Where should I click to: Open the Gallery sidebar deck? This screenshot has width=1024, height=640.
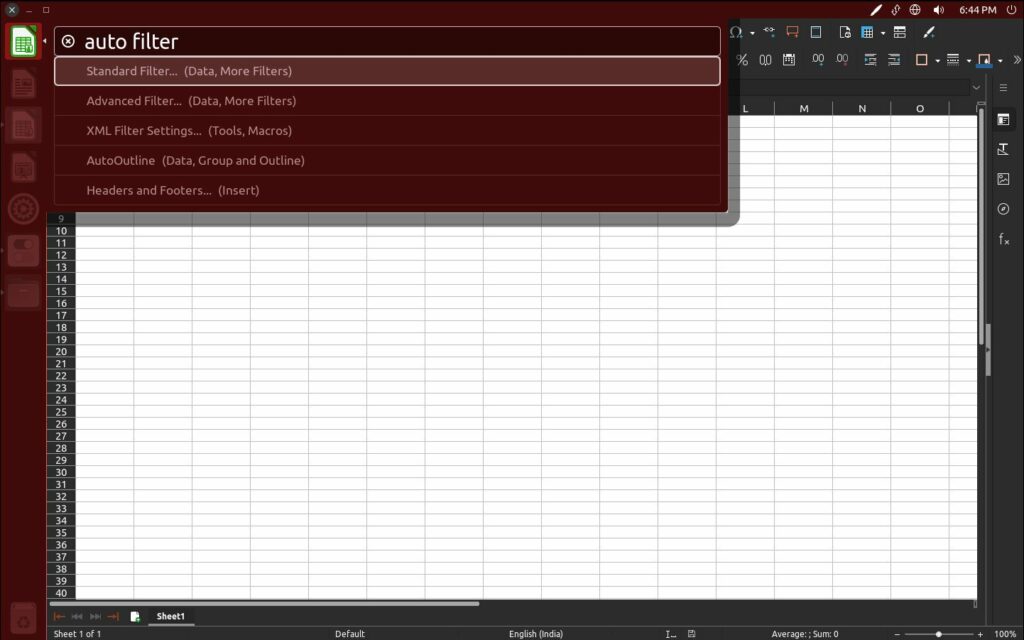[1004, 179]
